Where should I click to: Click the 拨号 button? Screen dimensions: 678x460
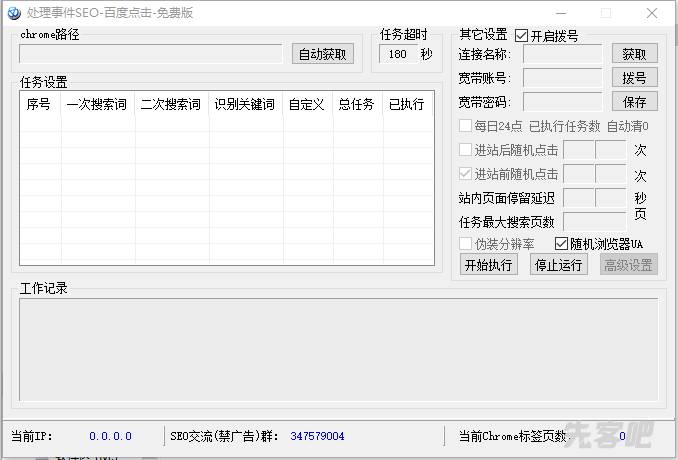point(634,78)
